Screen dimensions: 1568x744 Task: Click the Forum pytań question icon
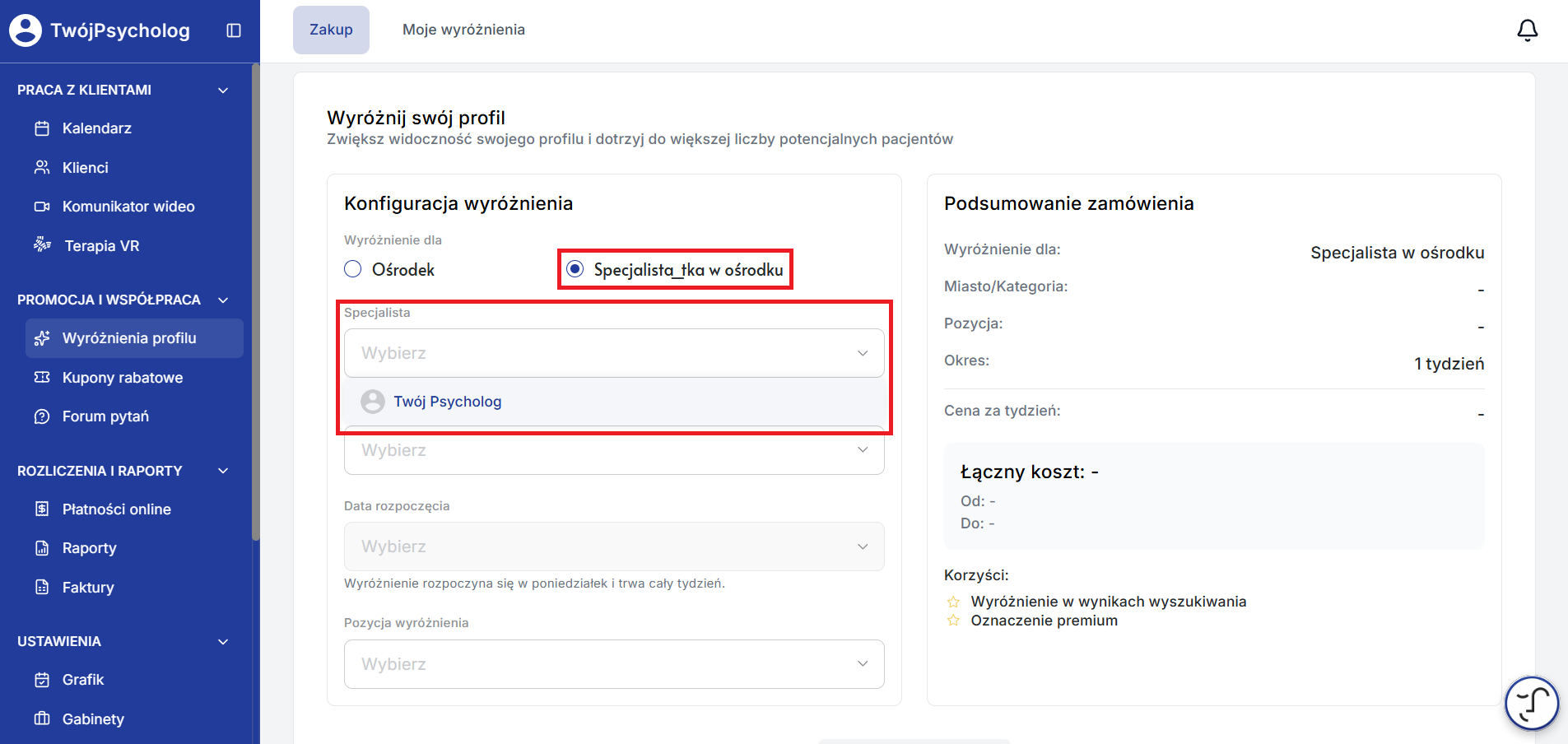tap(42, 416)
